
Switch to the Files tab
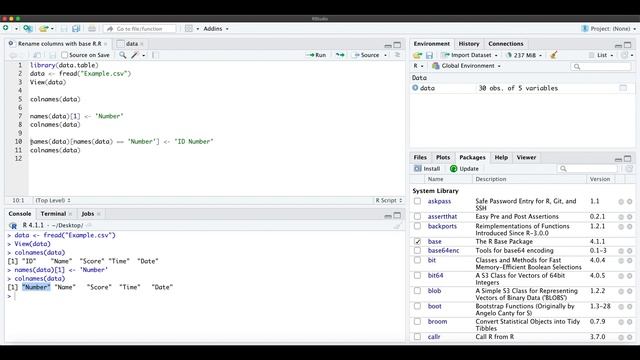pos(420,157)
